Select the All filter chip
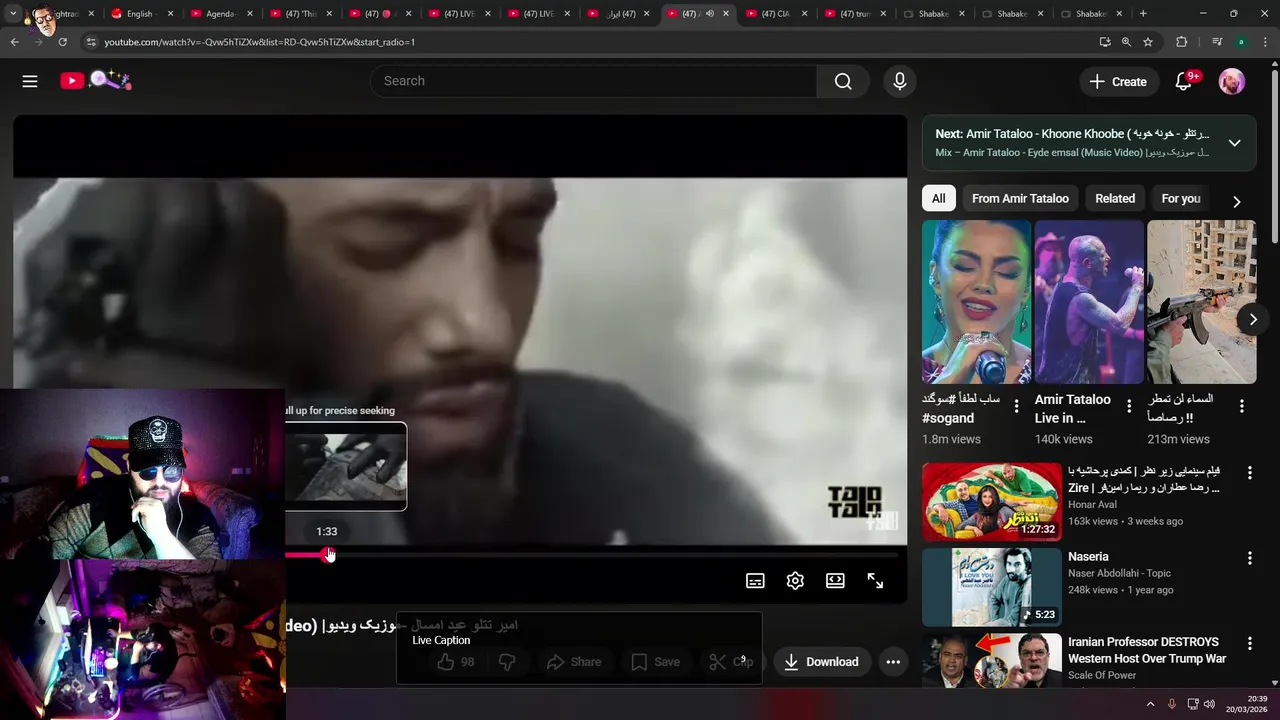The image size is (1280, 720). click(938, 198)
